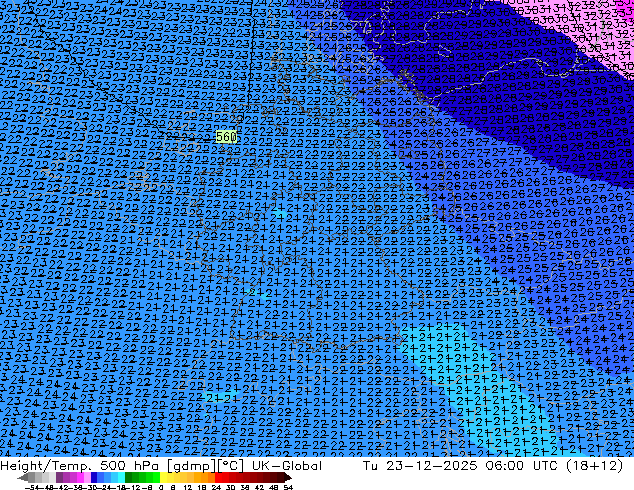Select the bright red legend swatch at 24
The width and height of the screenshot is (634, 490).
(218, 477)
